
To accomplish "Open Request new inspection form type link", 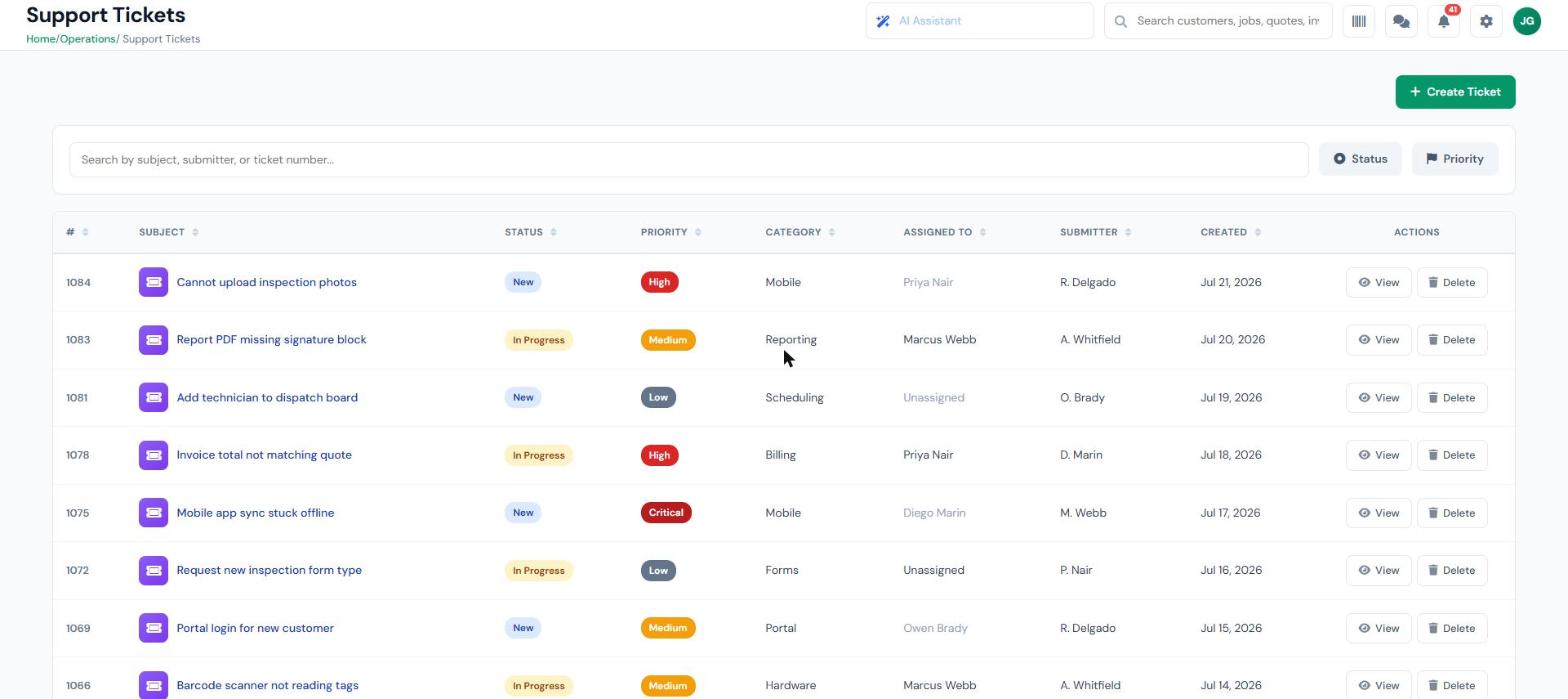I will (x=269, y=570).
